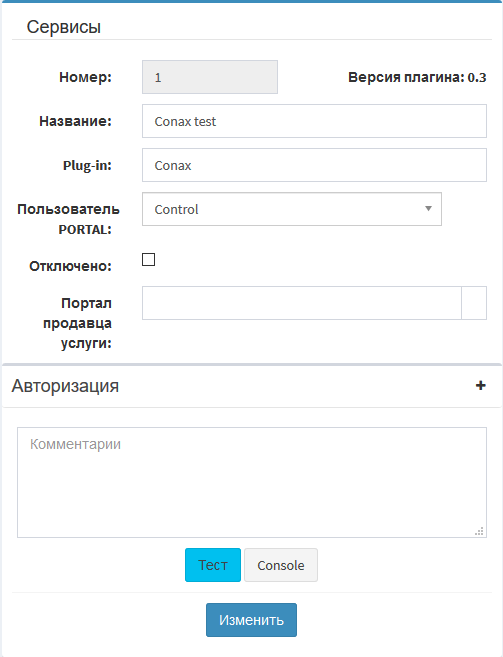Toggle the Отключено checkbox
The image size is (503, 657).
(148, 259)
